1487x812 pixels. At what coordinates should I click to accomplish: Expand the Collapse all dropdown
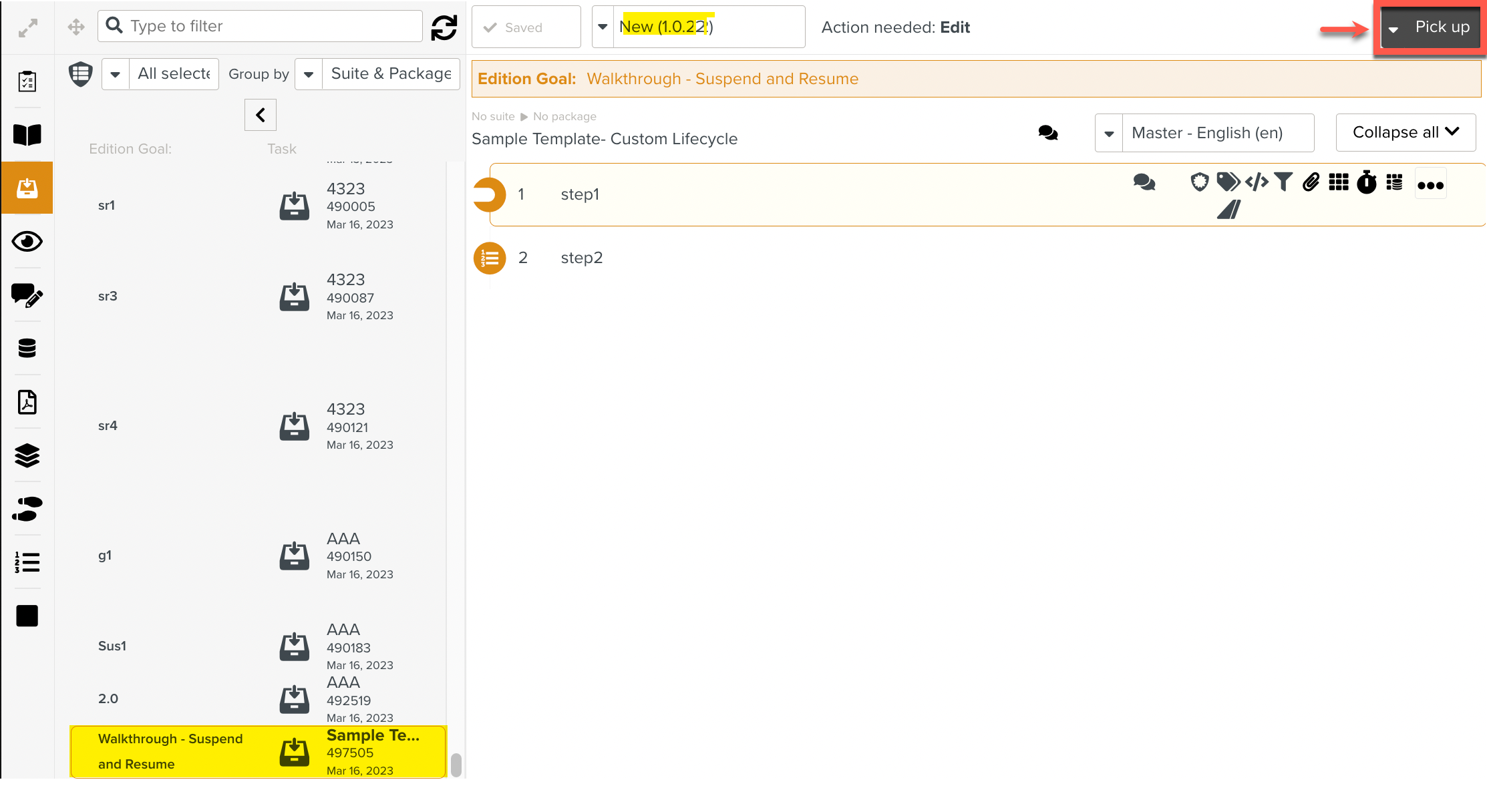point(1405,132)
